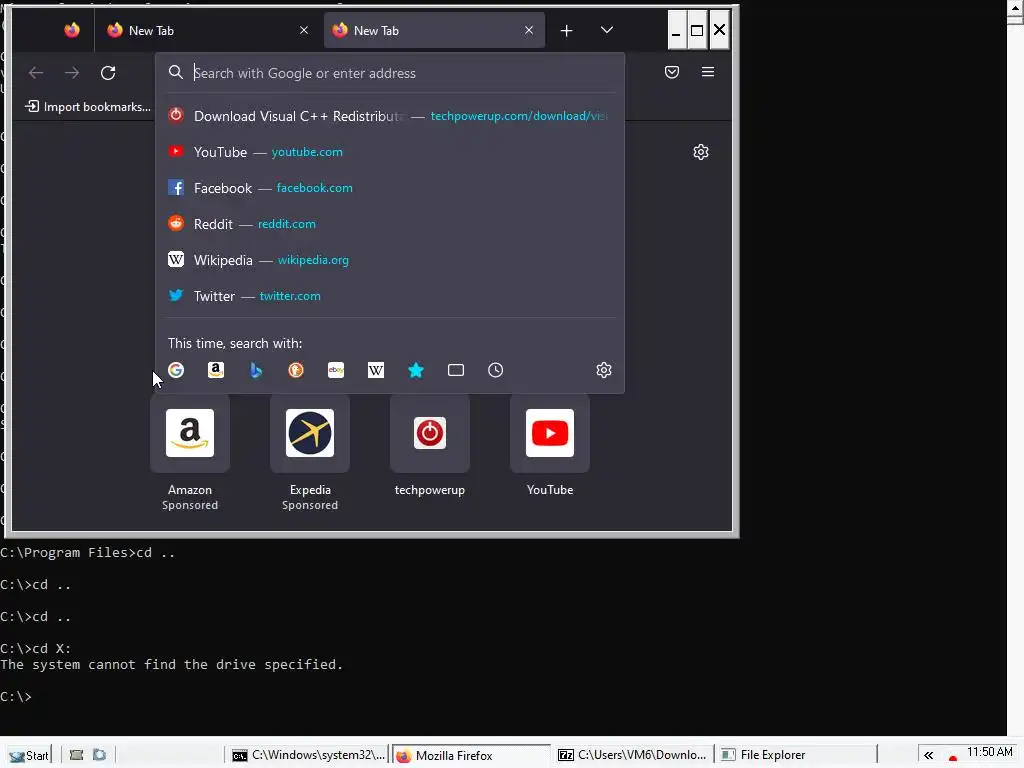Go forward using the forward arrow
This screenshot has width=1024, height=768.
[72, 72]
